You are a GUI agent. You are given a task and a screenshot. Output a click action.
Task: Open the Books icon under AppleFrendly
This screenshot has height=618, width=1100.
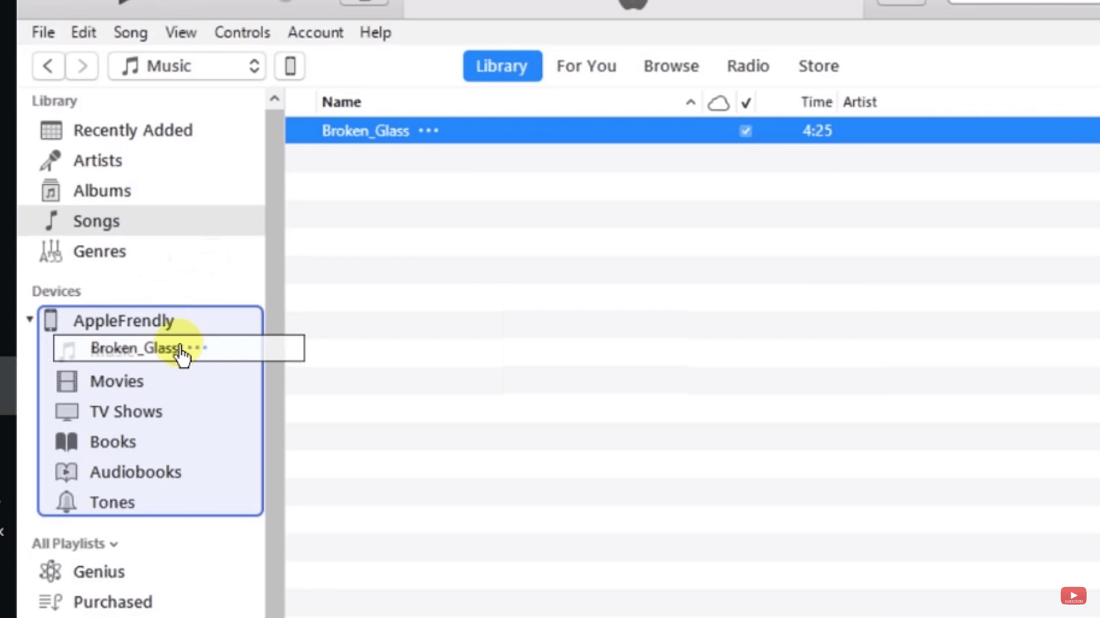[67, 442]
